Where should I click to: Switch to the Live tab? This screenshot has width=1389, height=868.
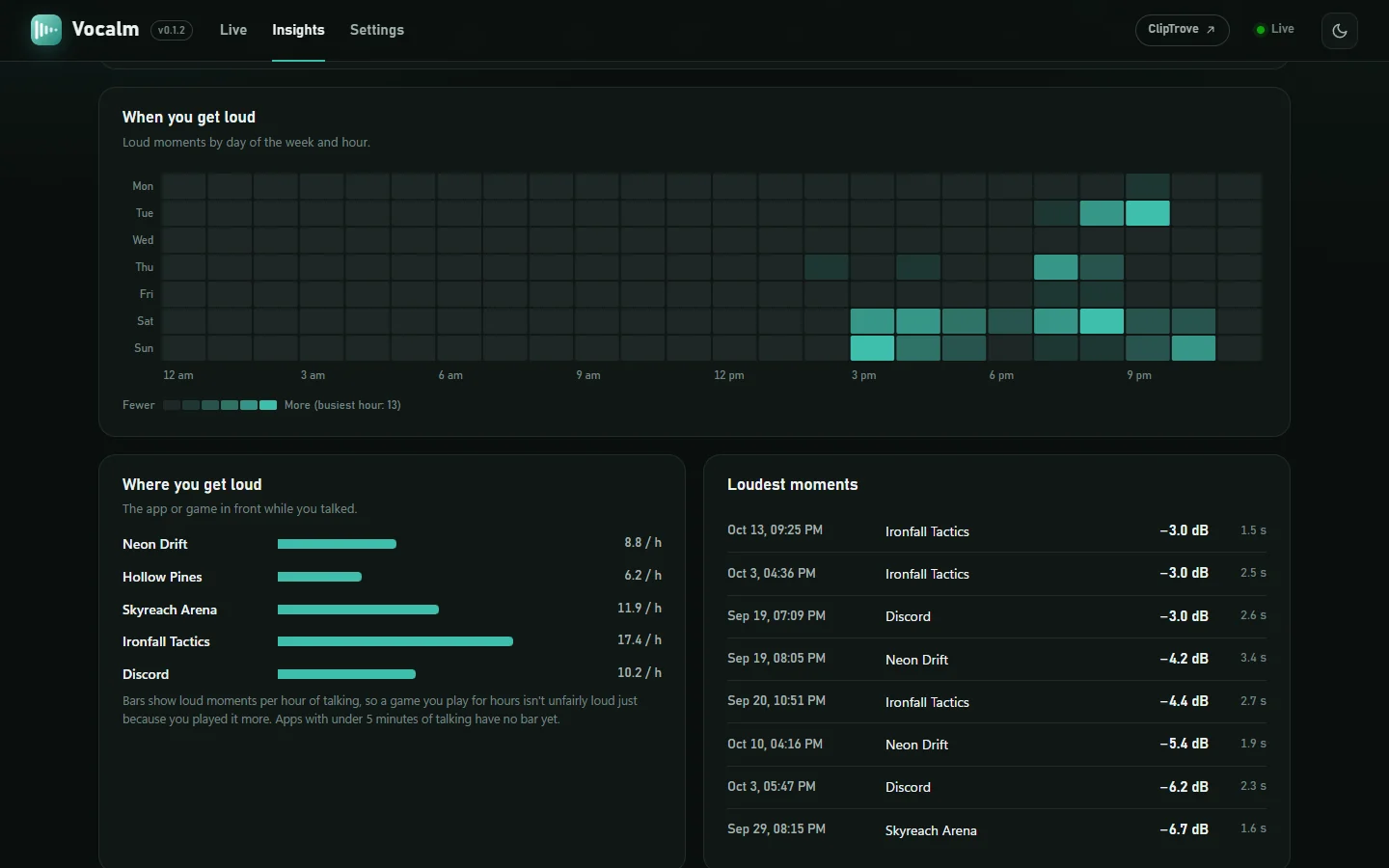coord(233,30)
